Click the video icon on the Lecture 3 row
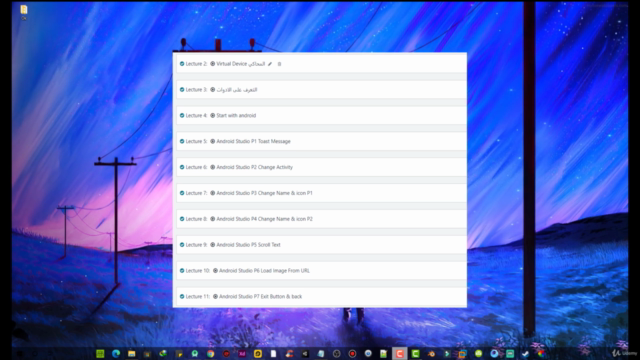This screenshot has width=640, height=360. [213, 90]
